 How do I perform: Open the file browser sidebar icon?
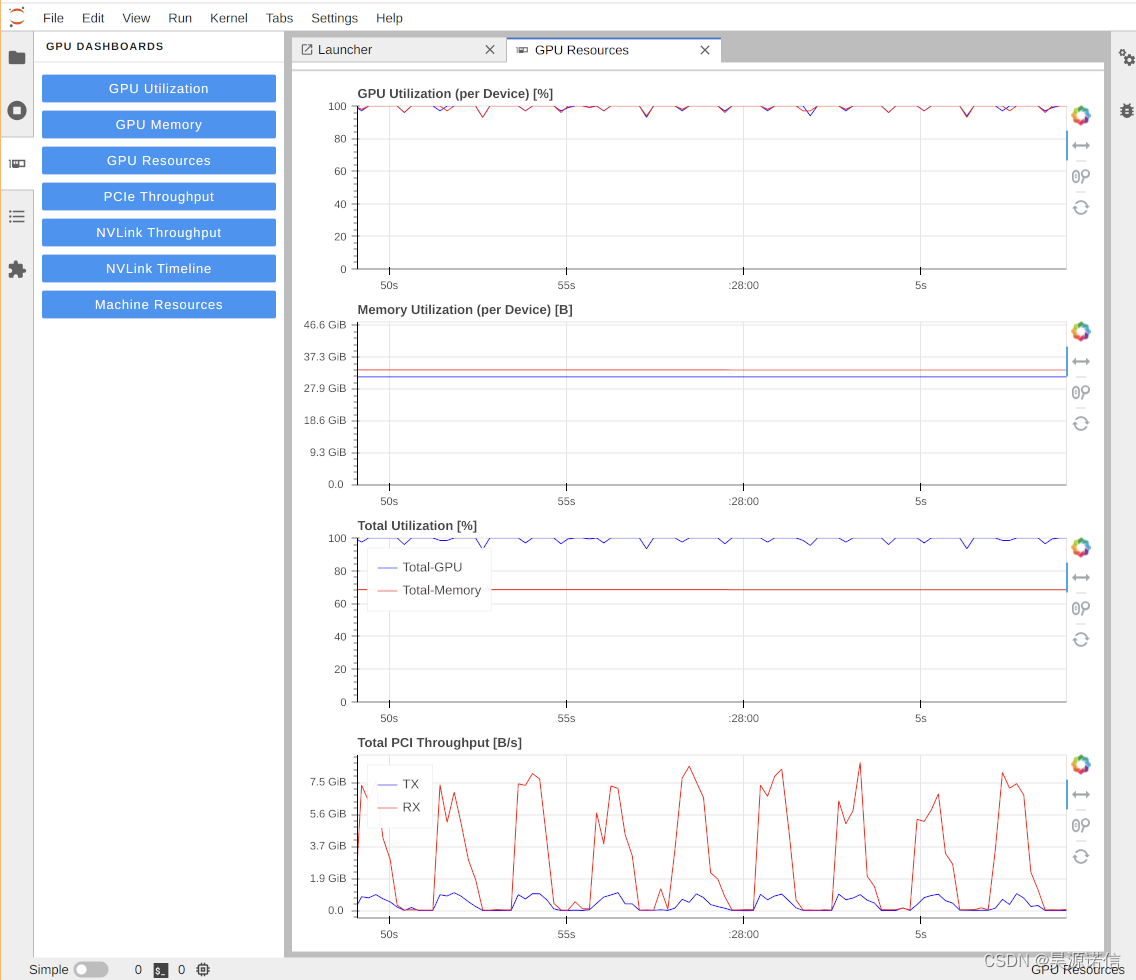coord(17,58)
